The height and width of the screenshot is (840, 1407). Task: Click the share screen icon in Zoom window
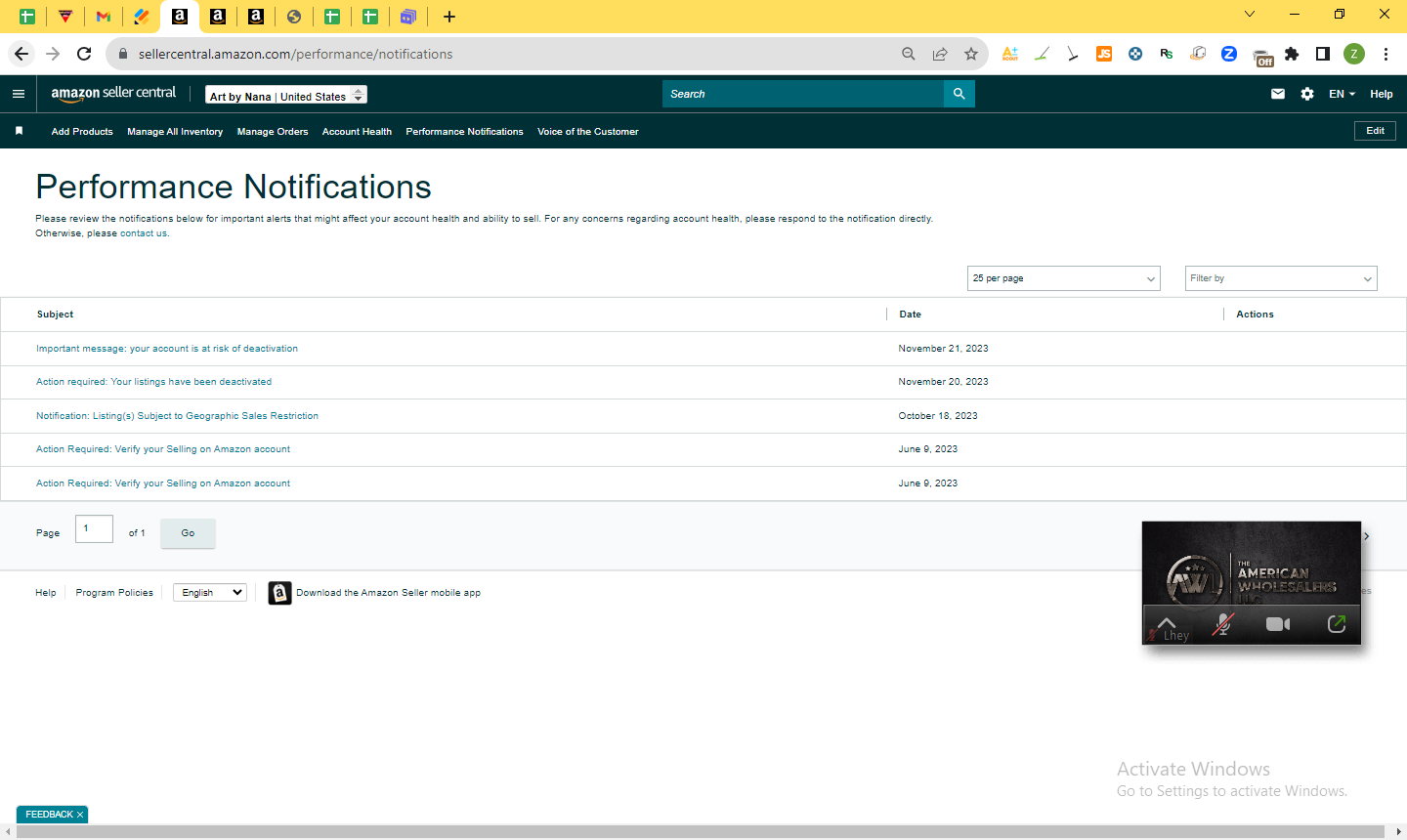(x=1337, y=623)
